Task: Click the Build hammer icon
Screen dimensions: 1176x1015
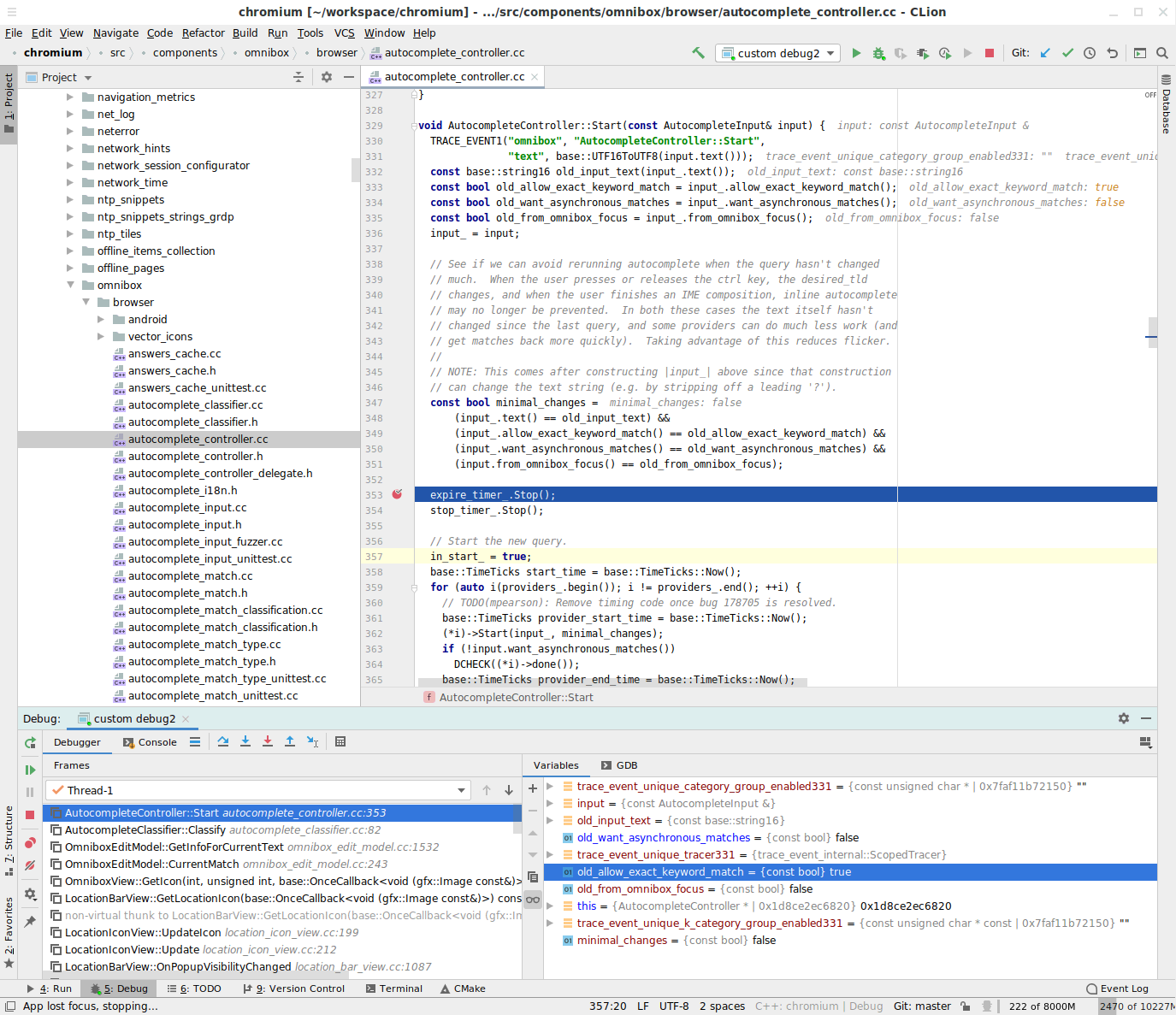Action: (699, 53)
